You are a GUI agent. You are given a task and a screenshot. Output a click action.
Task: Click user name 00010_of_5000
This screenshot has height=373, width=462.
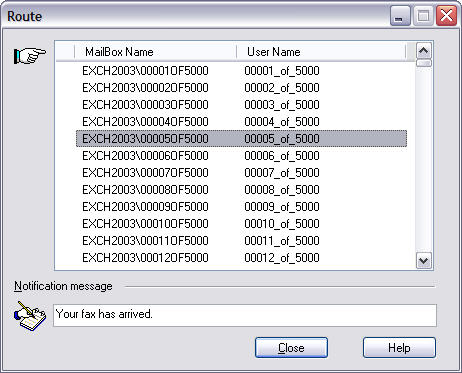(x=282, y=224)
